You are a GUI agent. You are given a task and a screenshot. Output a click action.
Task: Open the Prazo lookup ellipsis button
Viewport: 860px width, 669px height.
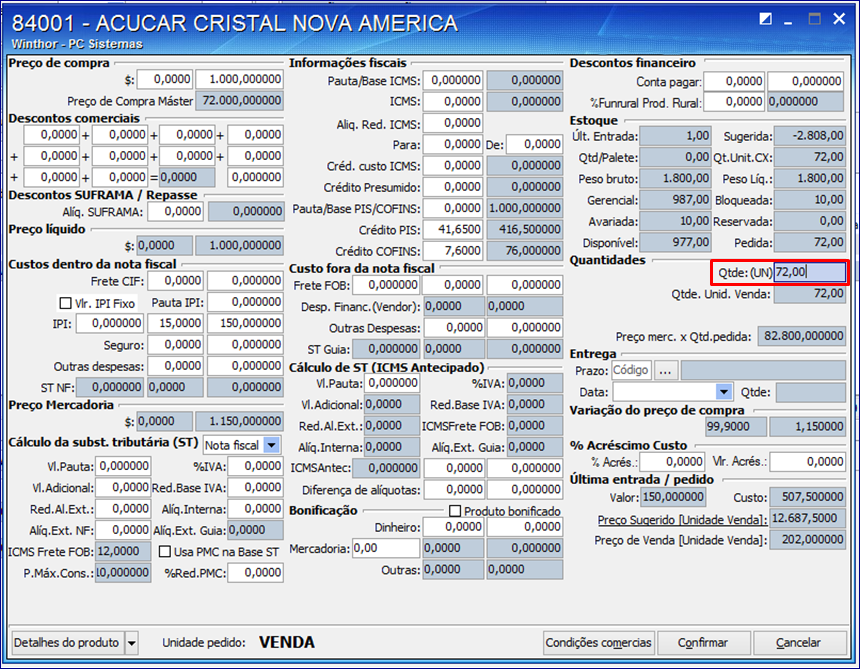(665, 371)
